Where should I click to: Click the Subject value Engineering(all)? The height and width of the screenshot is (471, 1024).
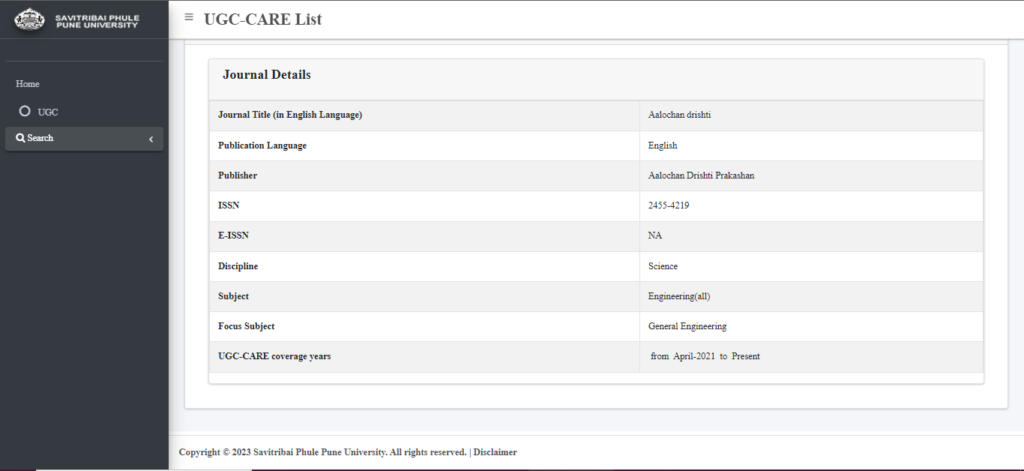point(679,297)
